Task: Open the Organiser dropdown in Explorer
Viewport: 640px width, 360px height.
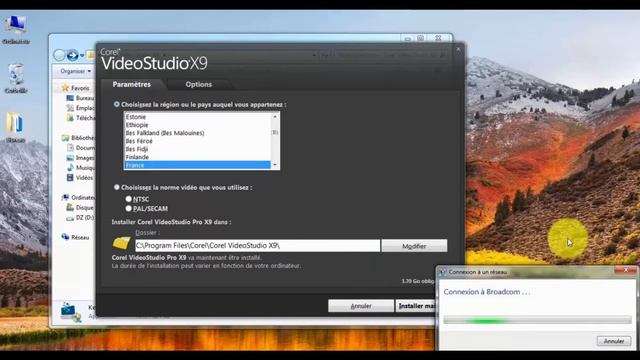Action: [x=76, y=71]
